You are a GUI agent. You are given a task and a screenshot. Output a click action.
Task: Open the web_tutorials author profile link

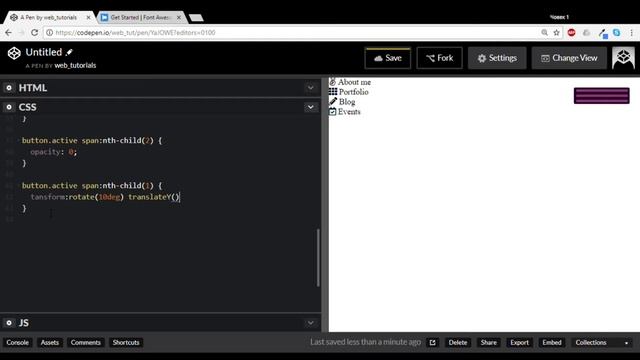click(75, 66)
